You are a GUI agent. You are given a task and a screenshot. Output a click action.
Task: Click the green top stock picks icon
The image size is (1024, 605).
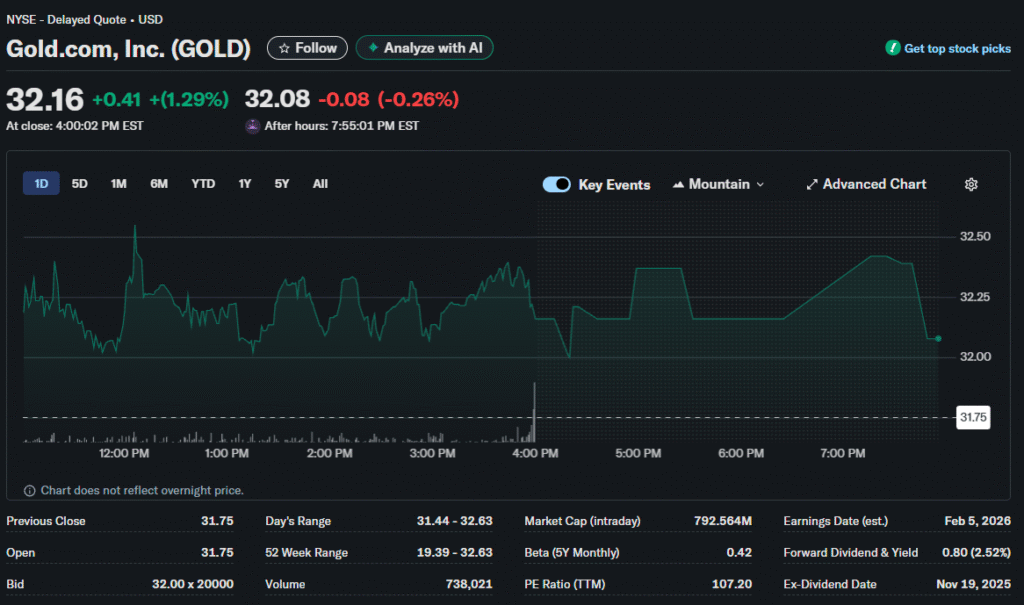point(892,48)
